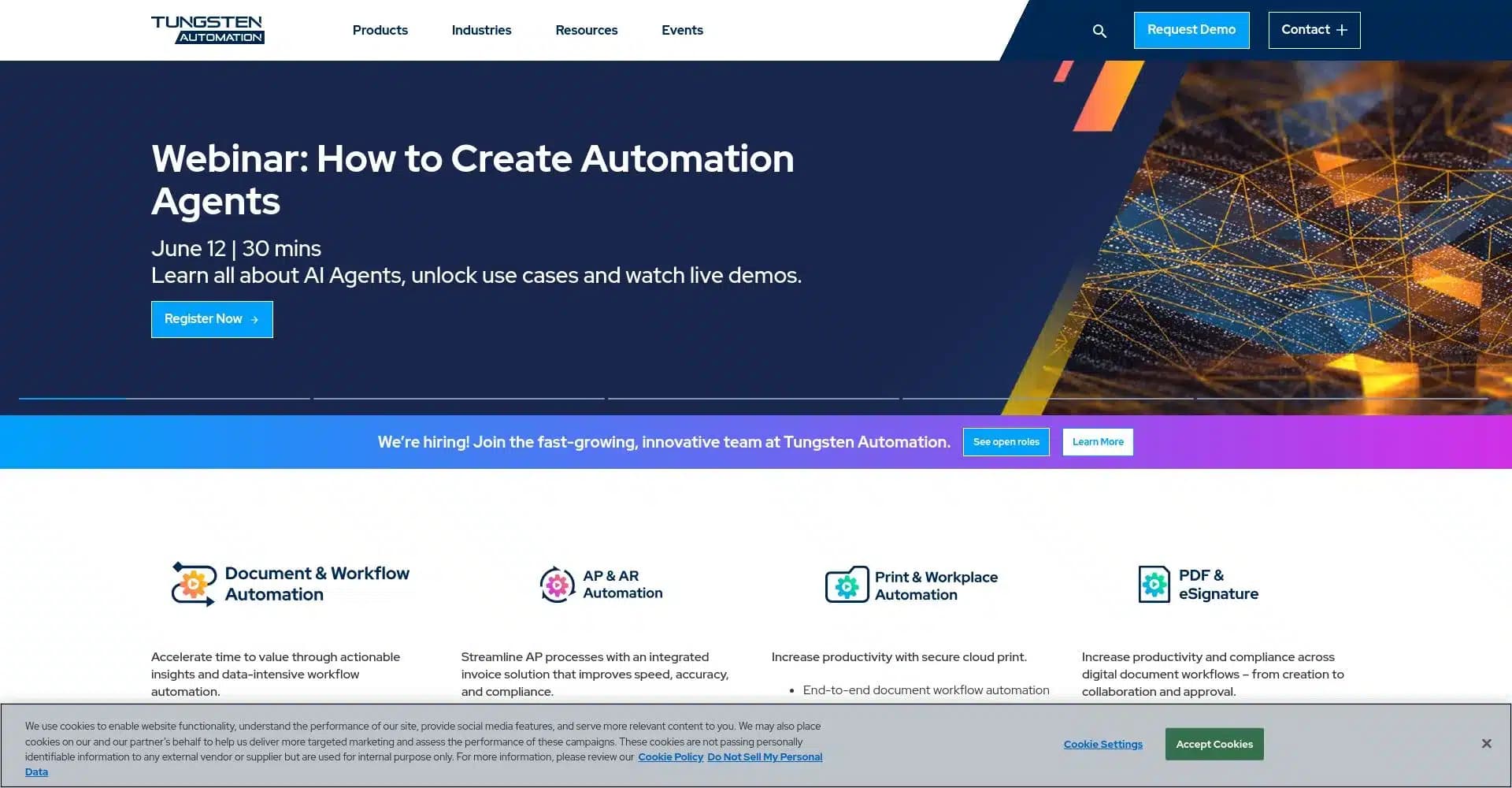
Task: Click the Request Demo button
Action: coord(1191,29)
